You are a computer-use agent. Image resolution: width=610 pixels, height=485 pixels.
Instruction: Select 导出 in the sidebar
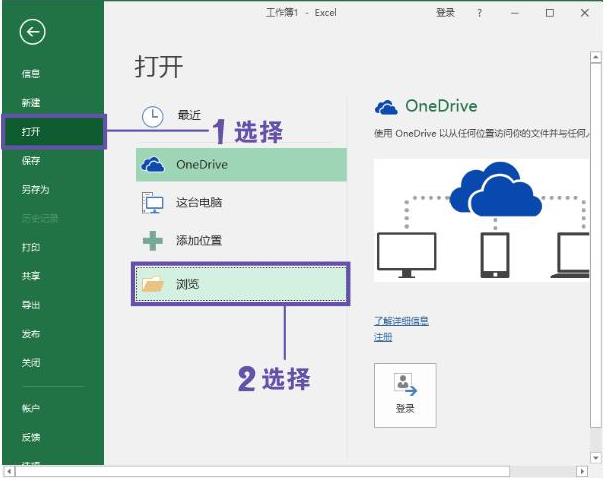(31, 305)
